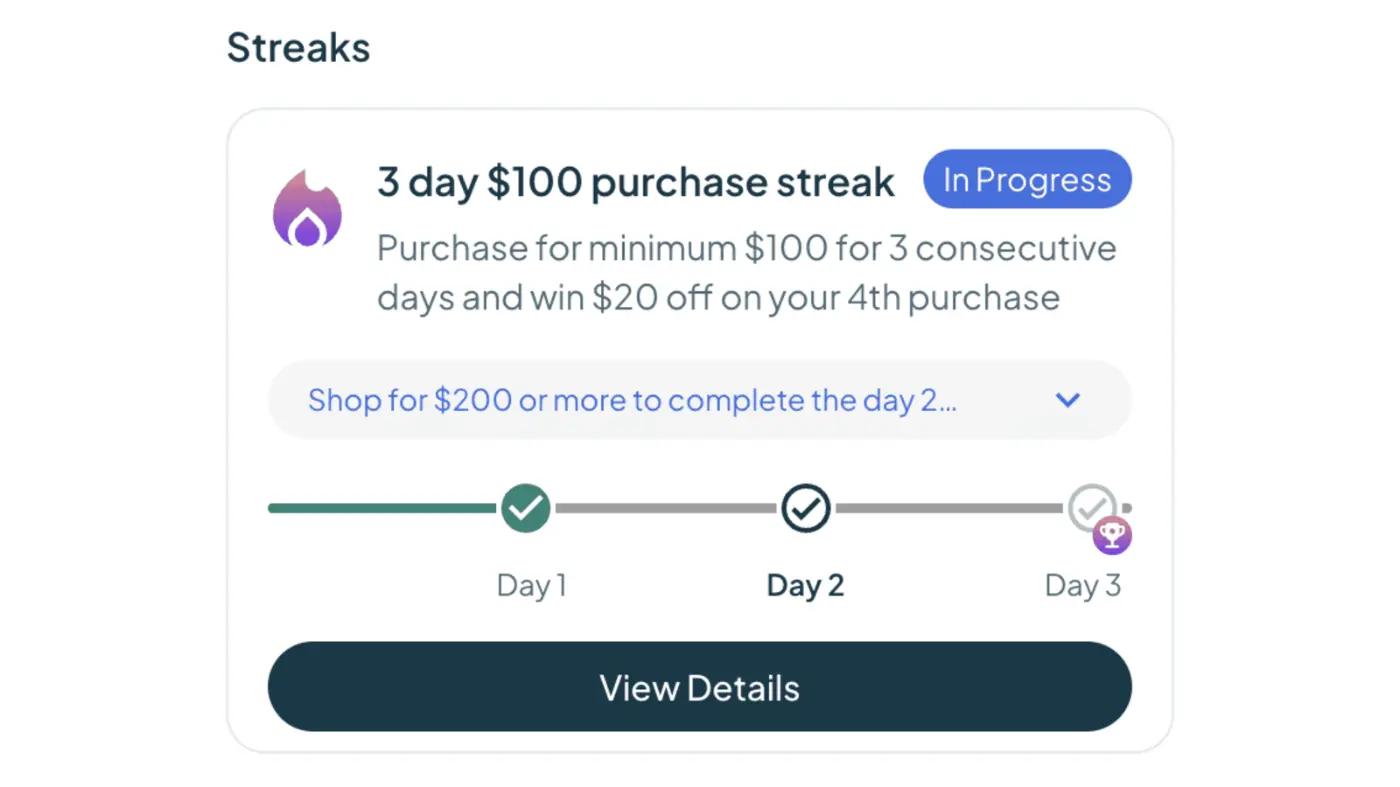The image size is (1400, 787).
Task: Click the Day 1 label
Action: [532, 585]
